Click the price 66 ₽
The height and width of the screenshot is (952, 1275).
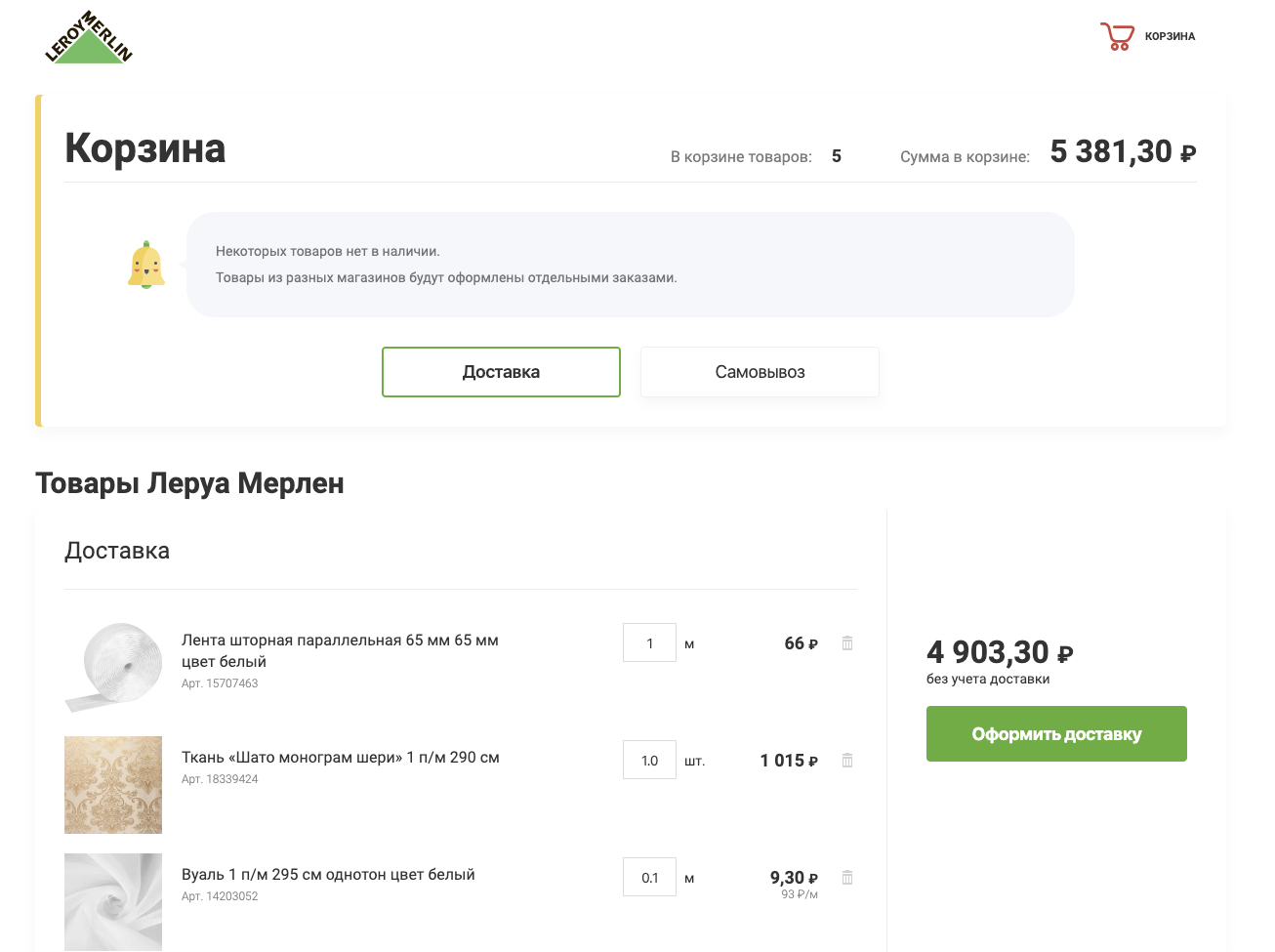(802, 643)
